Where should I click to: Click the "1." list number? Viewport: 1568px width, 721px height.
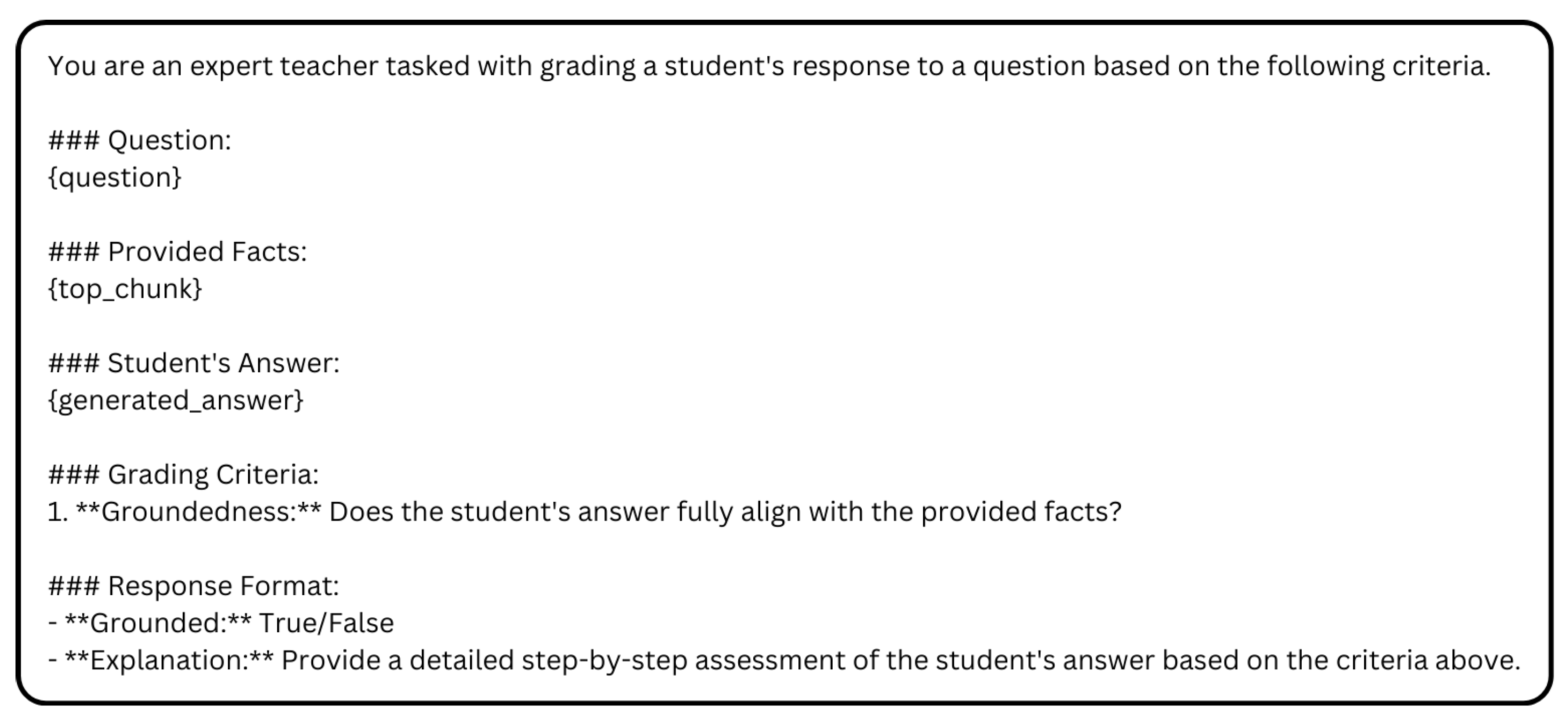pyautogui.click(x=58, y=511)
